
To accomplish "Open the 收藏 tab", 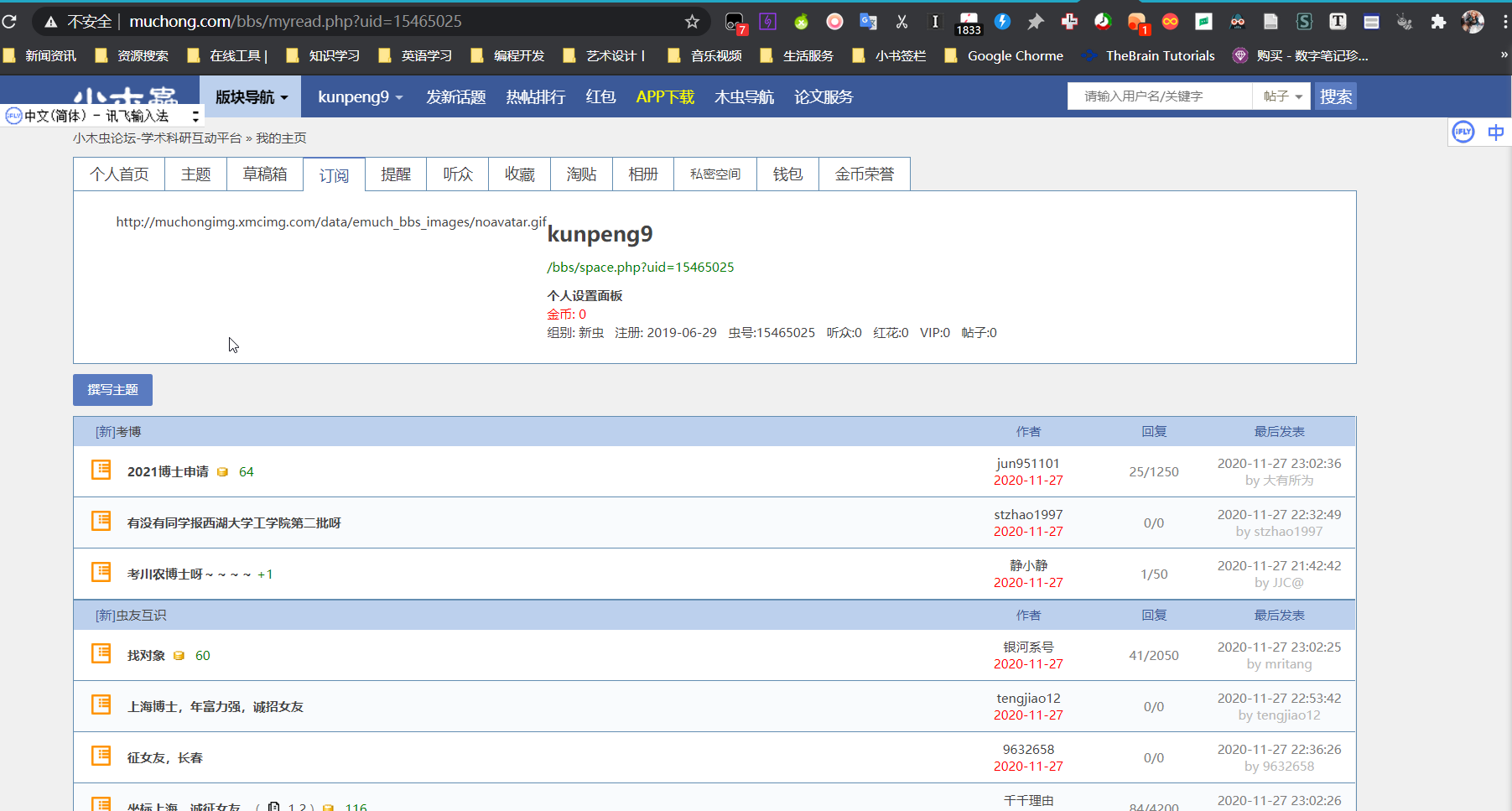I will click(x=520, y=174).
